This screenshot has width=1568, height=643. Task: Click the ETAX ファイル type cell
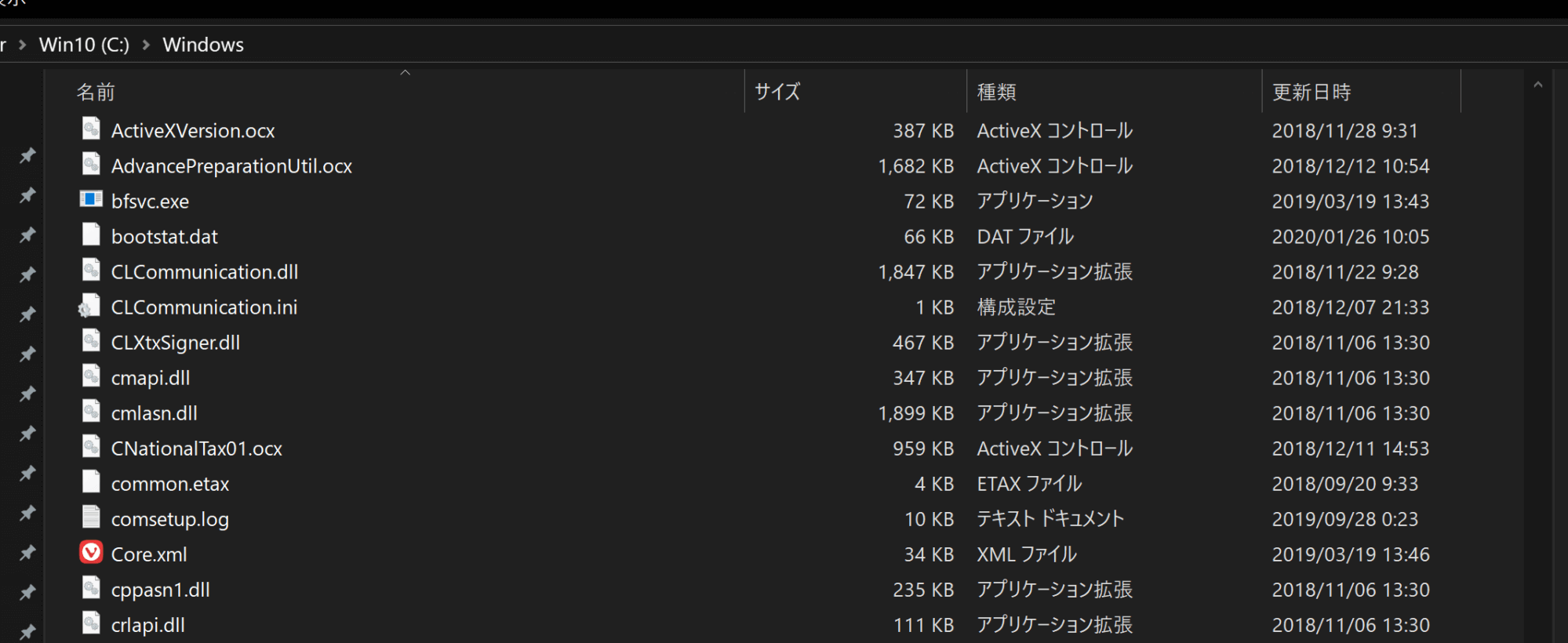click(1029, 484)
